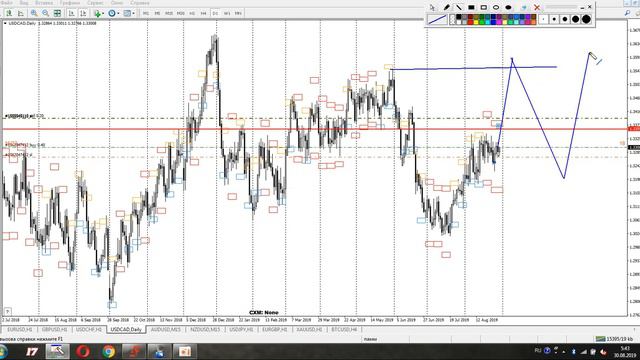Click the blue eraser icon in palette
The image size is (640, 360).
tap(524, 7)
